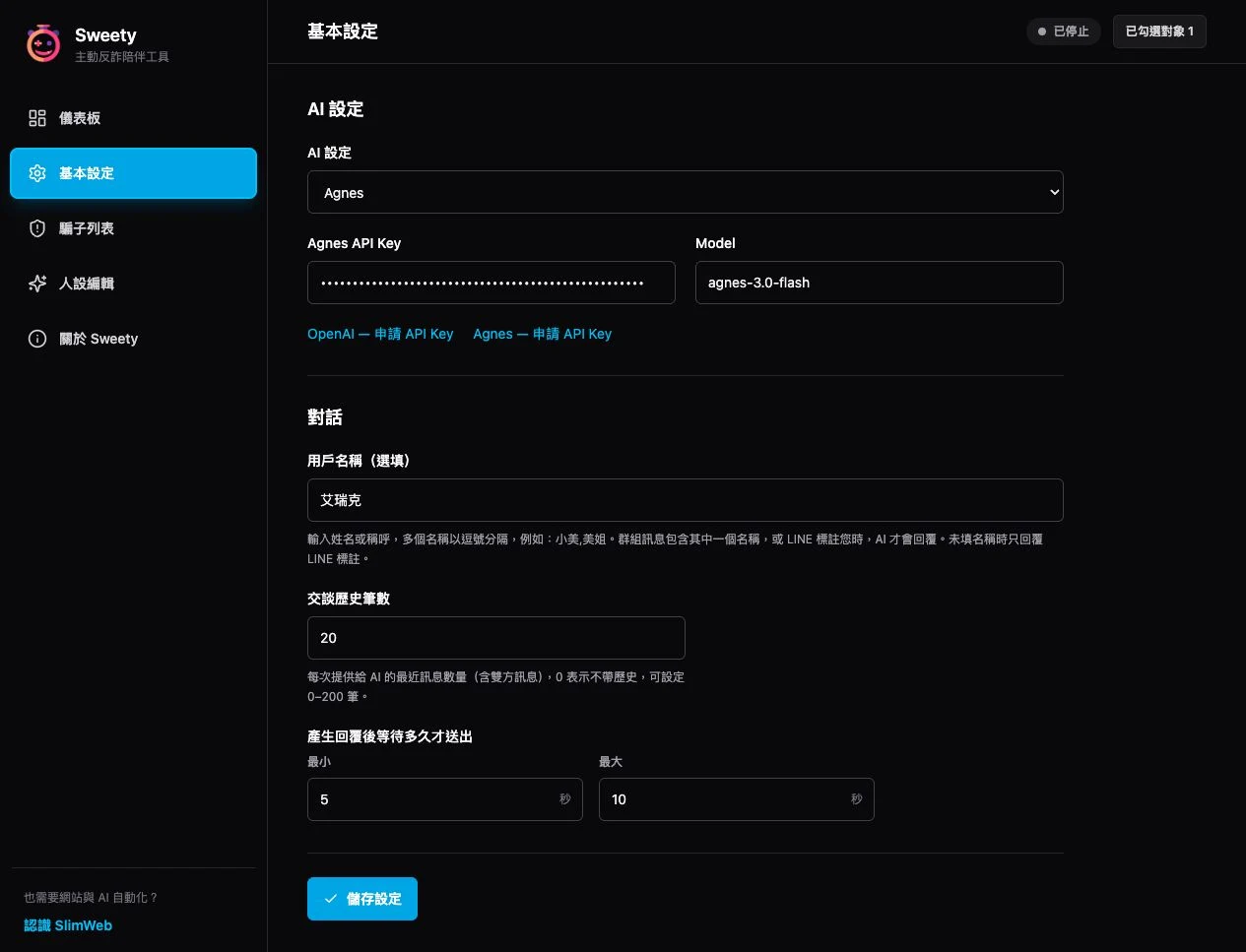The height and width of the screenshot is (952, 1246).
Task: Click the 儲存設定 button
Action: pyautogui.click(x=361, y=899)
